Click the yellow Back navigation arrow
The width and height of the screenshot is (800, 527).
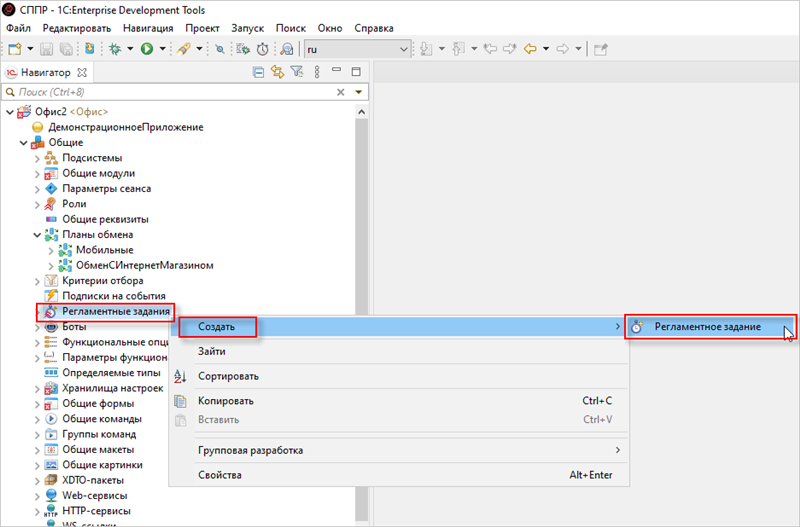coord(530,48)
